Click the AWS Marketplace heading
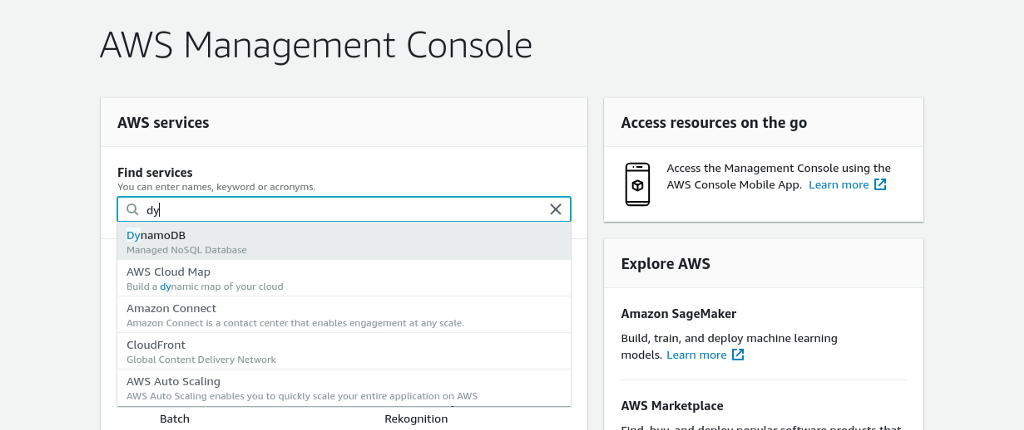This screenshot has width=1024, height=430. (x=672, y=406)
